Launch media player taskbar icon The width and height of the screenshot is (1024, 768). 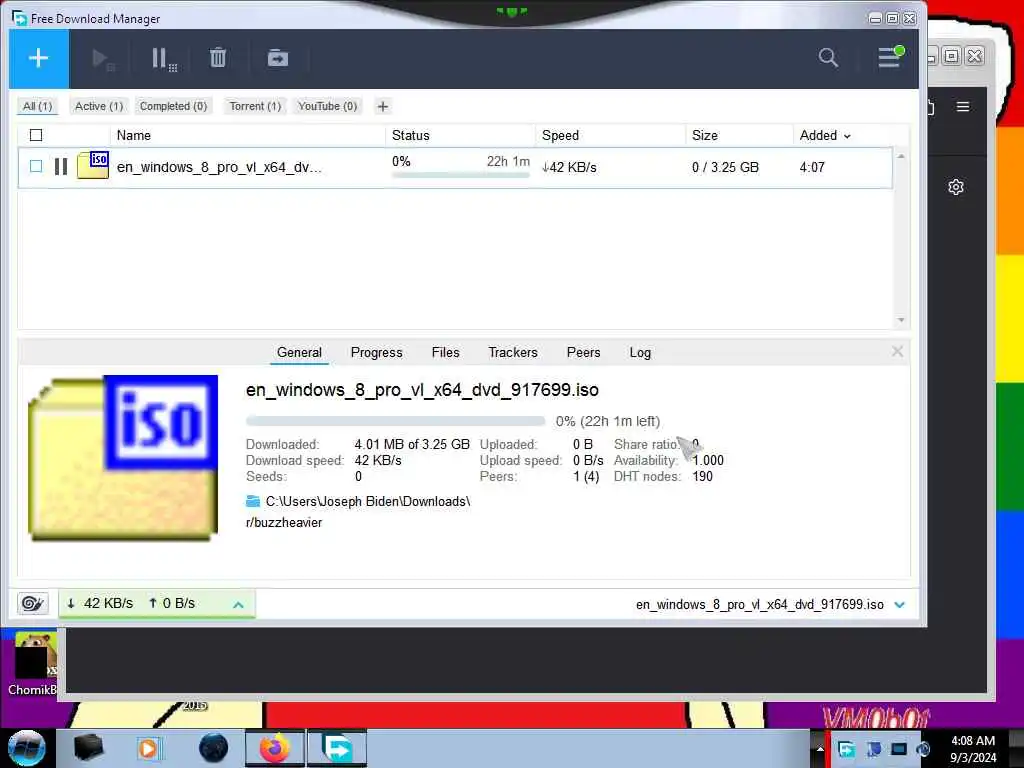(148, 748)
